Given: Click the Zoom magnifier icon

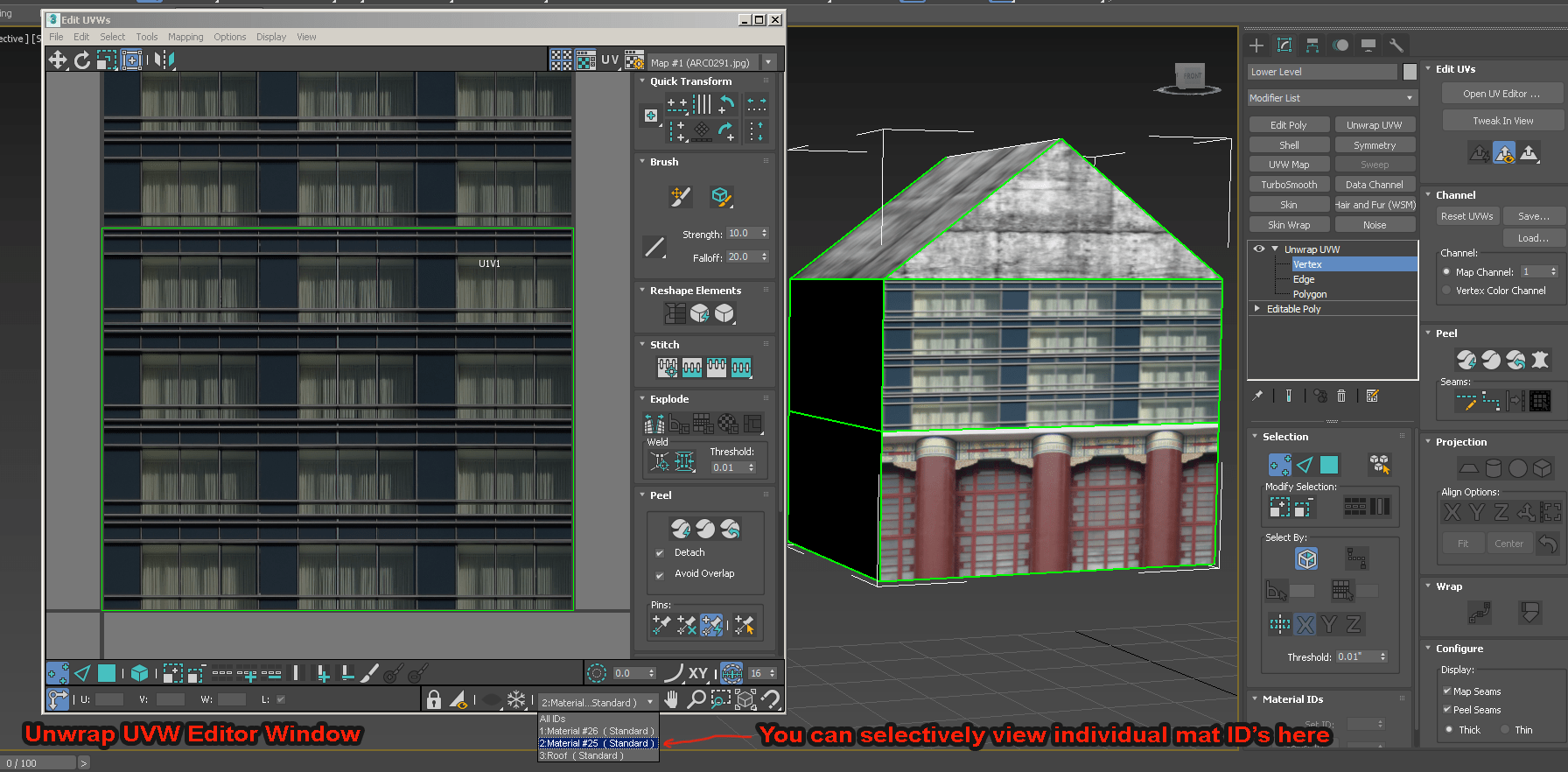Looking at the screenshot, I should coord(696,699).
